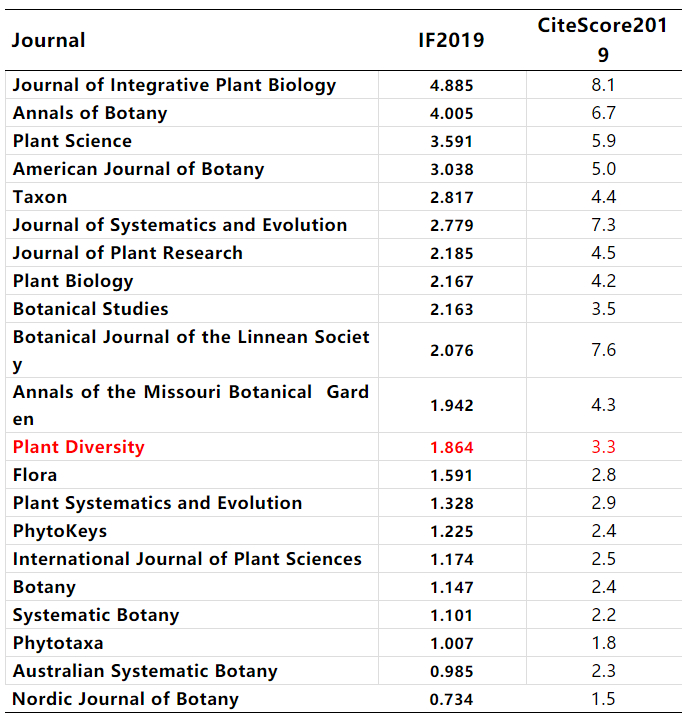Click International Journal of Plant Sciences
This screenshot has height=720, width=684.
click(x=187, y=559)
